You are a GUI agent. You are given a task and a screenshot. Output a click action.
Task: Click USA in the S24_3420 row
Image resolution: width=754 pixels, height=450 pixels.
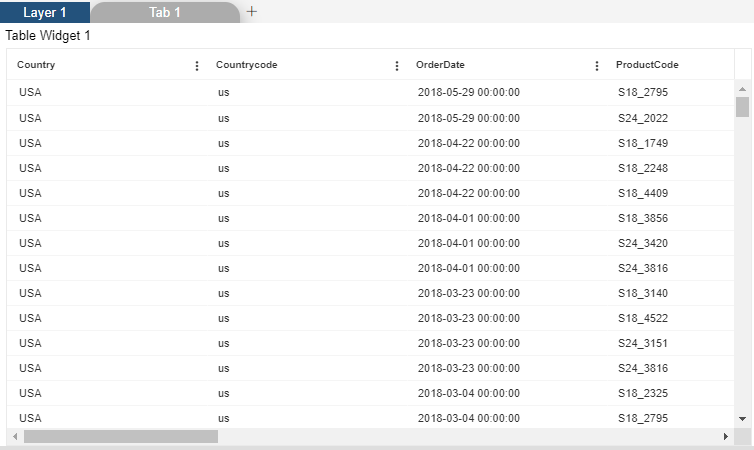pos(30,243)
